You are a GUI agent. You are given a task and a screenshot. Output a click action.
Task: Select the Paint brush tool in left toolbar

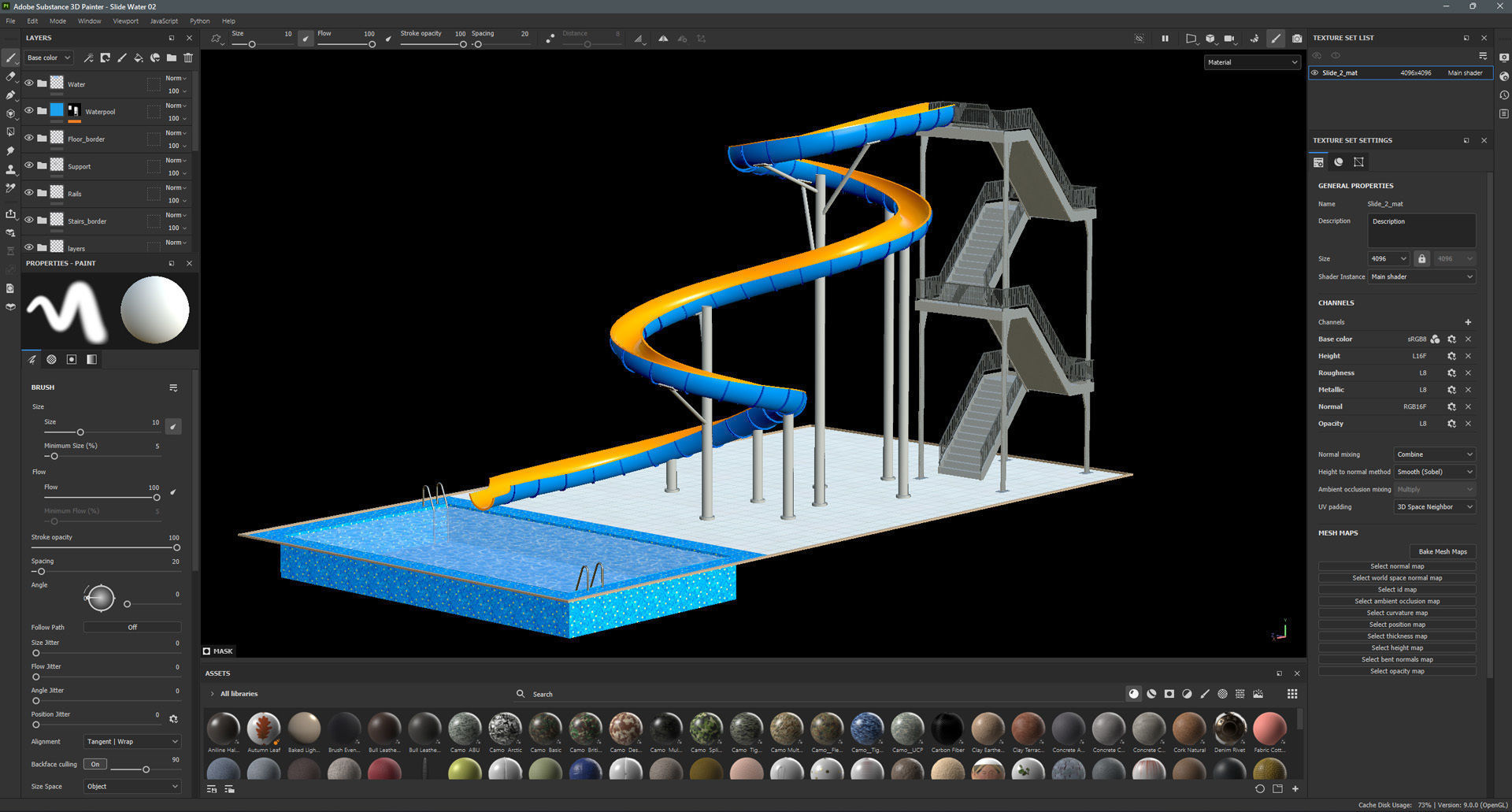(10, 58)
